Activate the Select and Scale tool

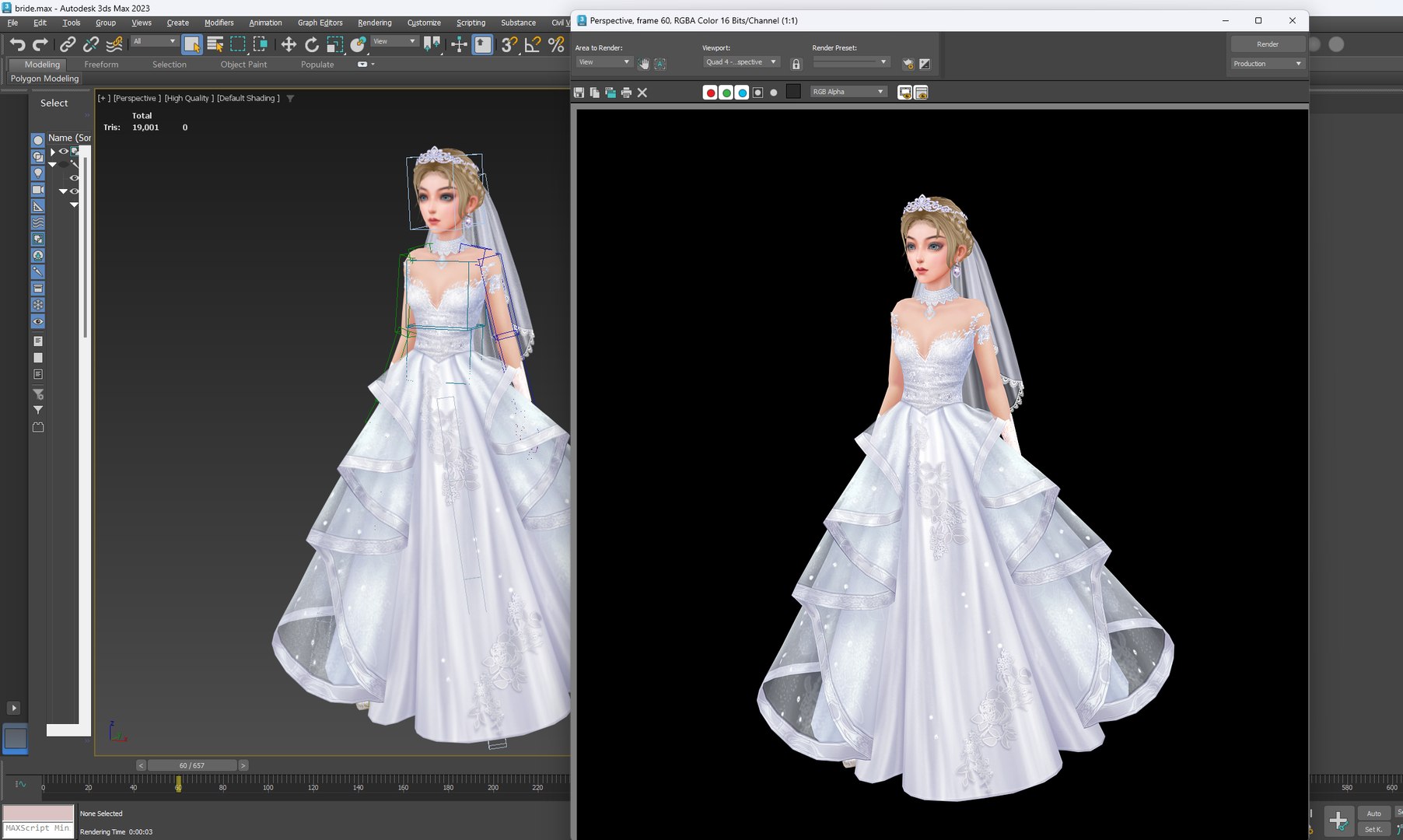coord(334,44)
